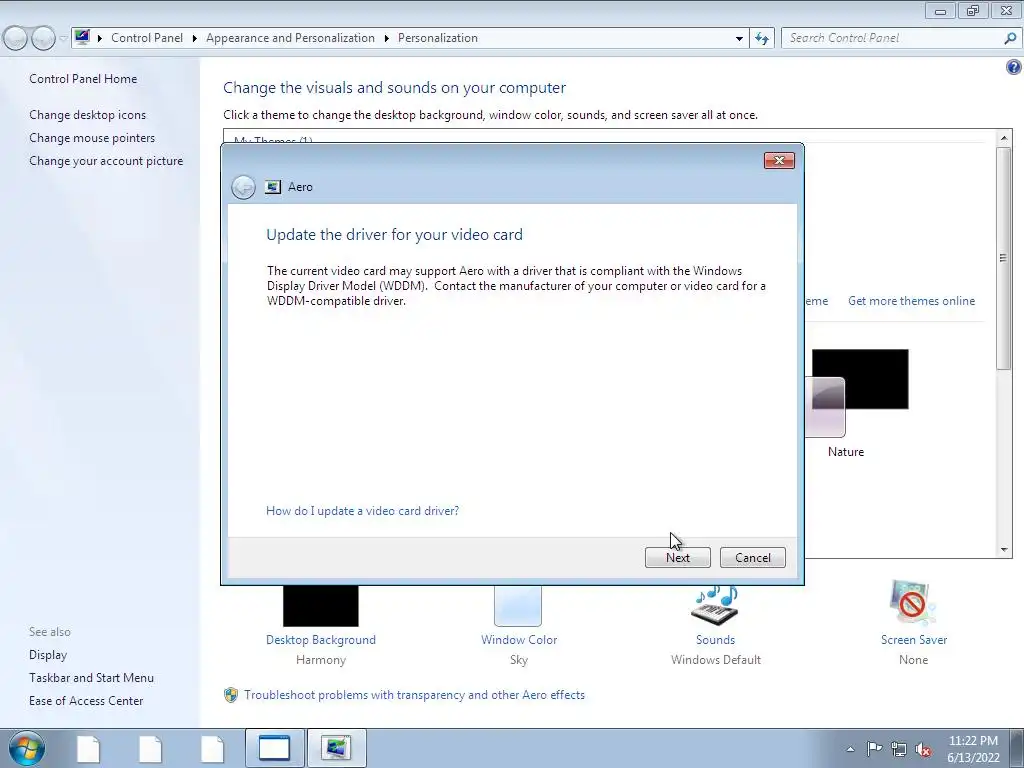Switch to the window taskbar button

pos(274,748)
